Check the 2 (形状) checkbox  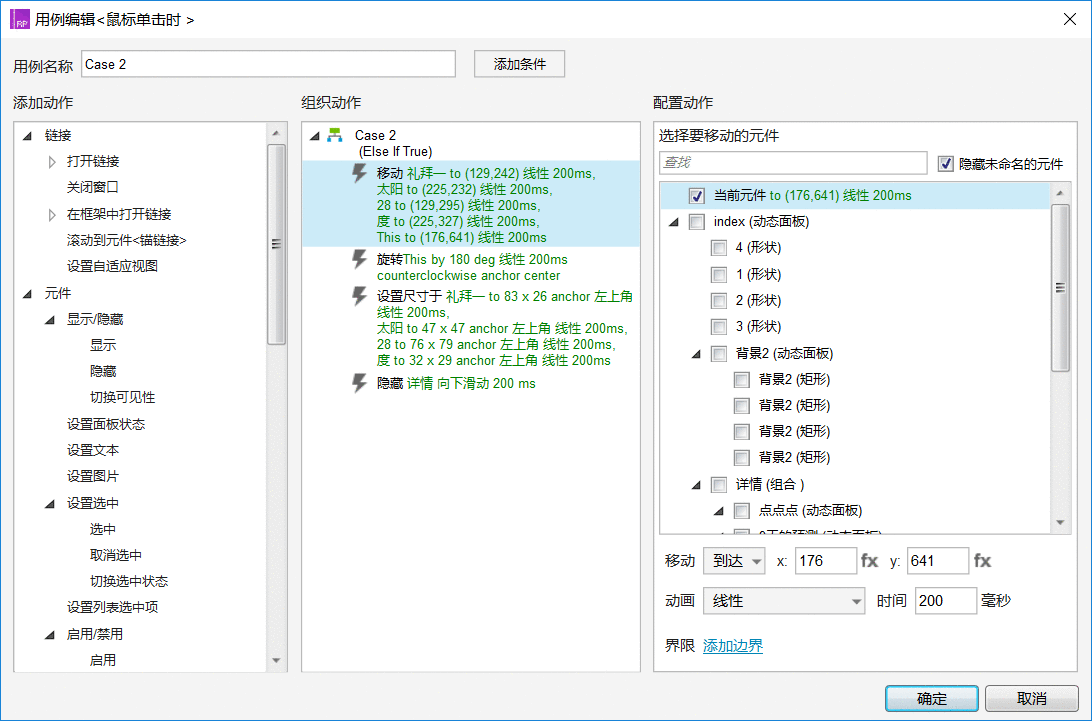point(719,301)
